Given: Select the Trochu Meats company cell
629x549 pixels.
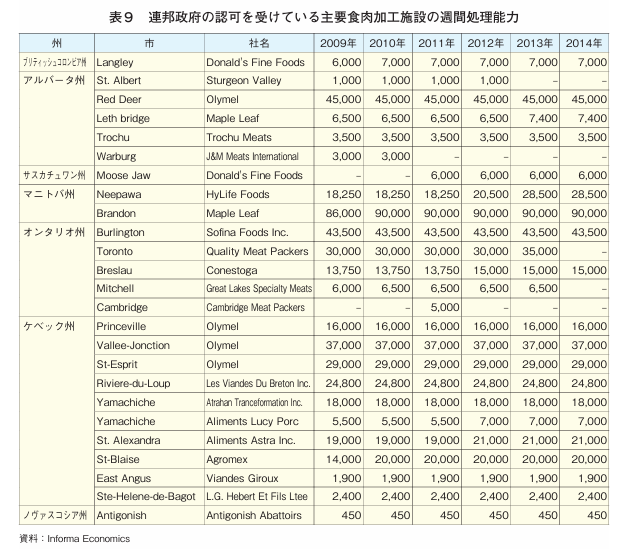Looking at the screenshot, I should pos(259,137).
